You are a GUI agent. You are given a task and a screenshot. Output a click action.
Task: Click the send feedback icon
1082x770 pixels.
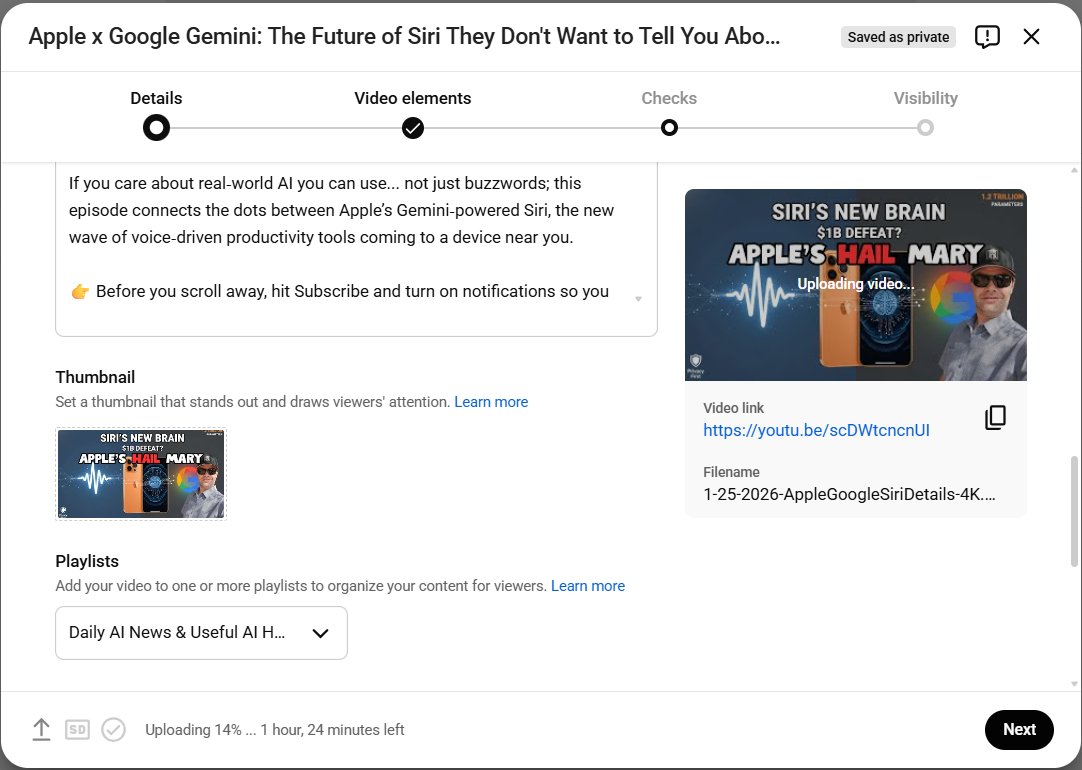[987, 37]
